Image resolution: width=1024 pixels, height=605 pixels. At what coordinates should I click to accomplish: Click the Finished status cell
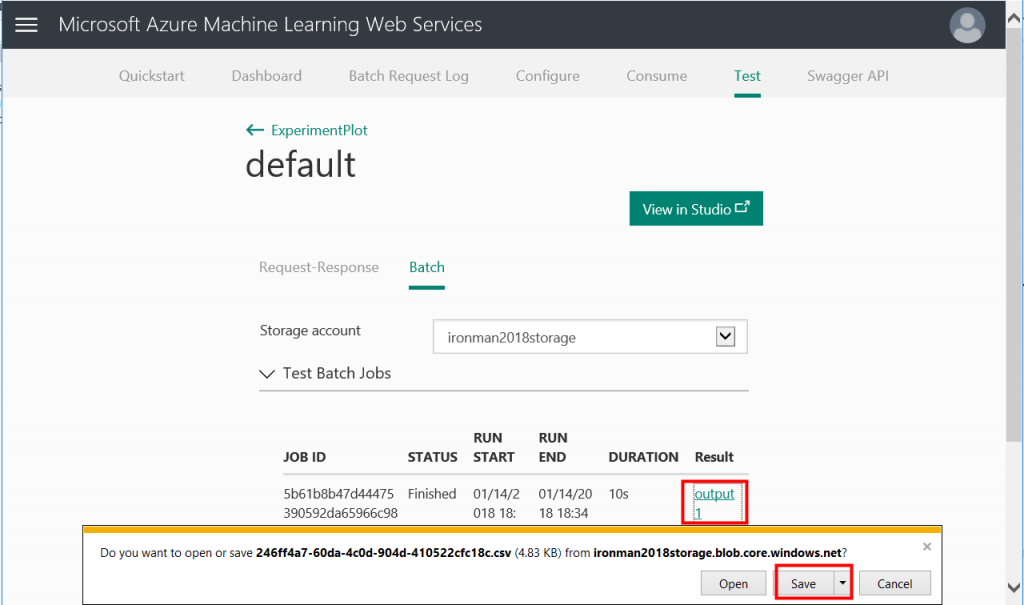coord(432,494)
